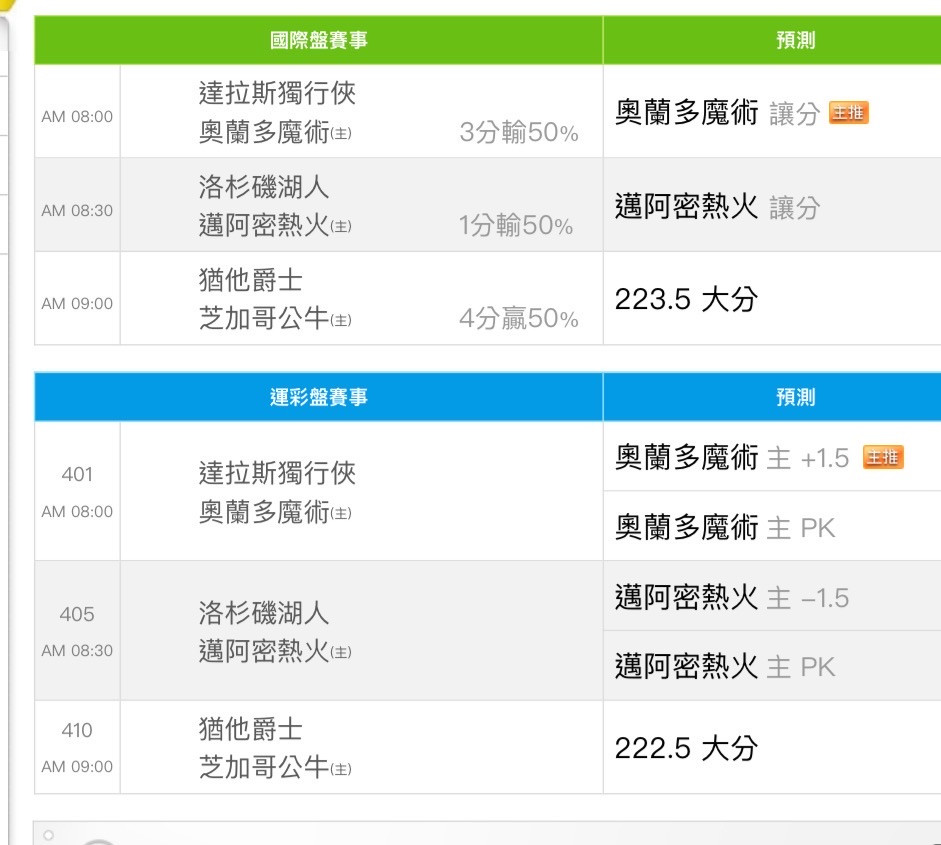Select 猶他爵士 in the 國際盤賽事 table

[251, 280]
